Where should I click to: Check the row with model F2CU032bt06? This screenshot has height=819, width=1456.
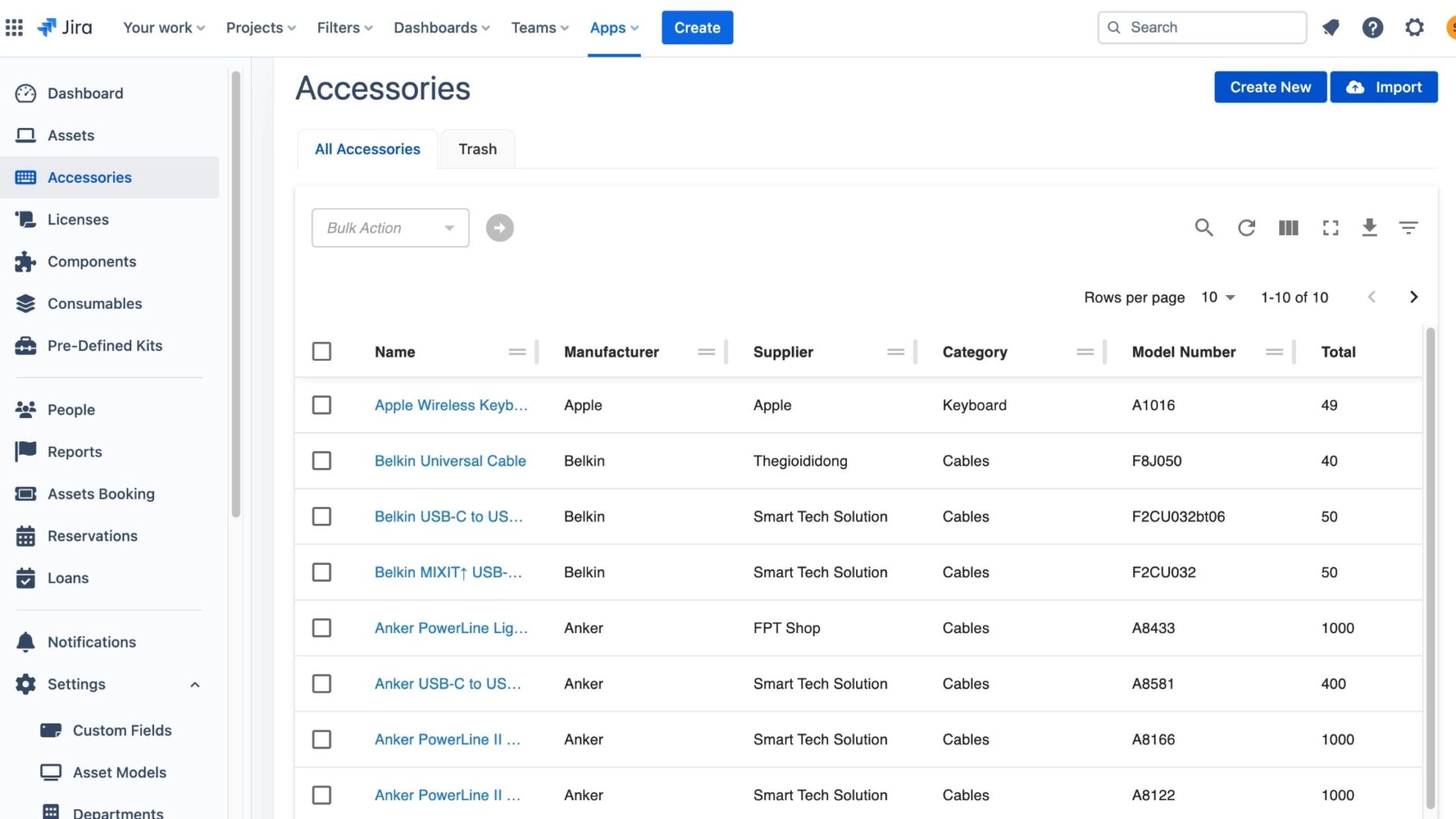click(322, 516)
